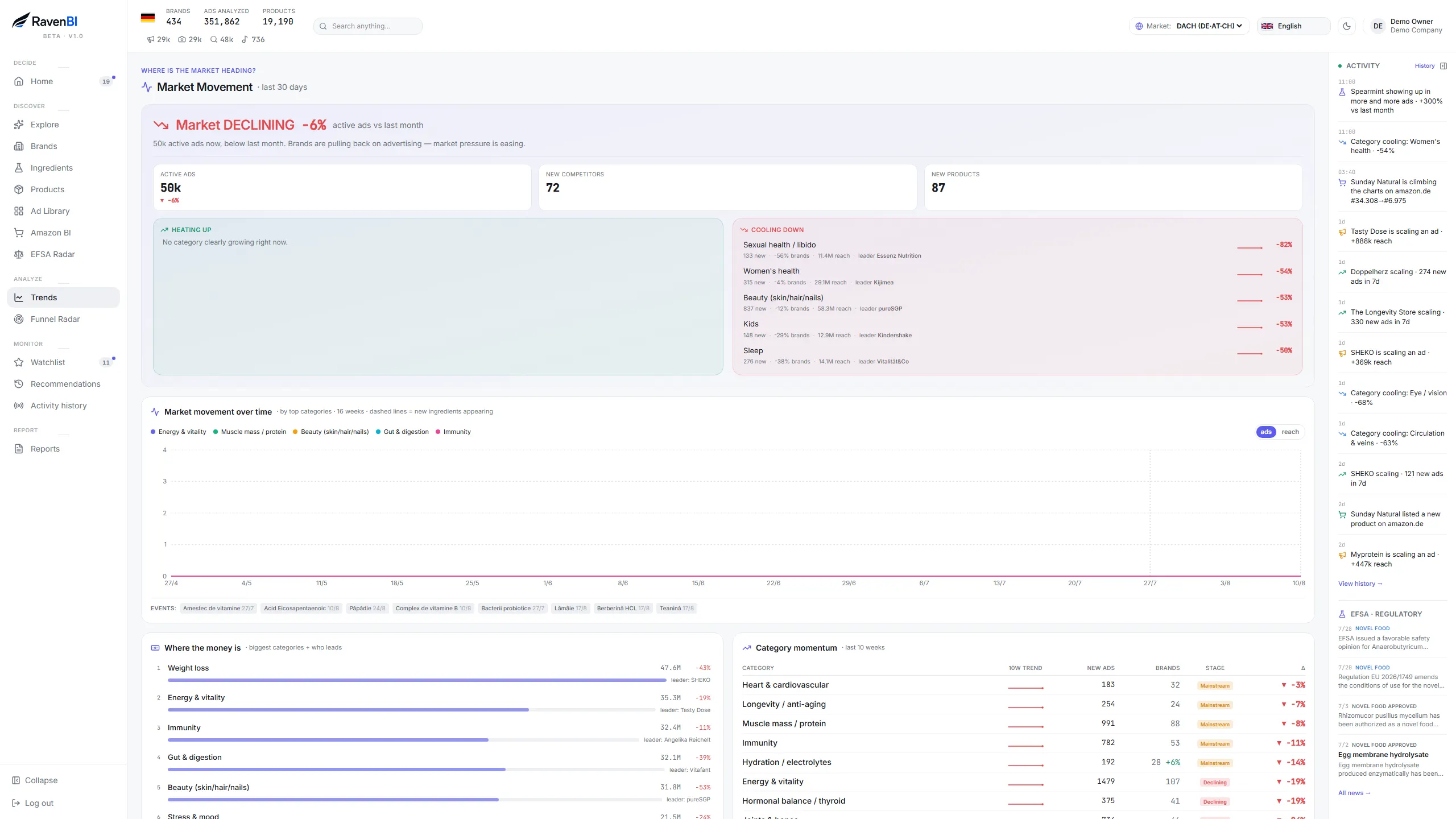Open Ingredients in sidebar
Image resolution: width=1456 pixels, height=819 pixels.
click(63, 168)
